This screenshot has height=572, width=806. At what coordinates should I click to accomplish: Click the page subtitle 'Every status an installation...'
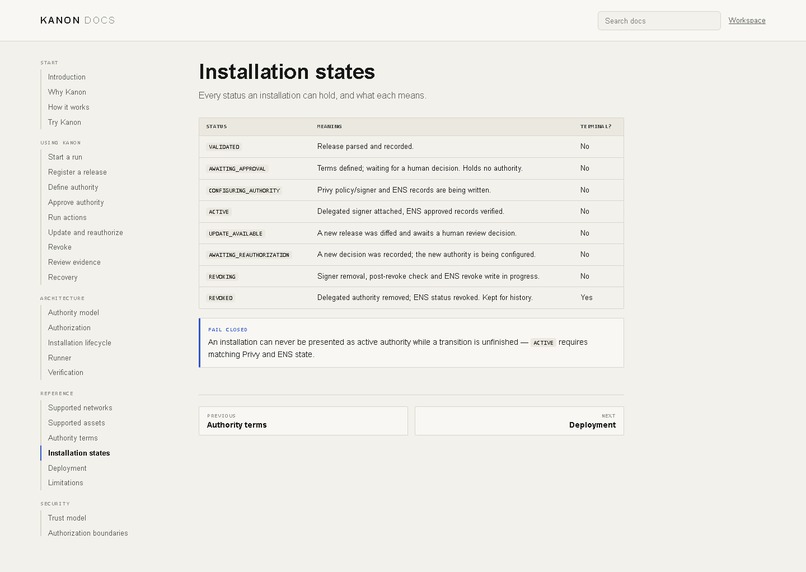click(312, 96)
